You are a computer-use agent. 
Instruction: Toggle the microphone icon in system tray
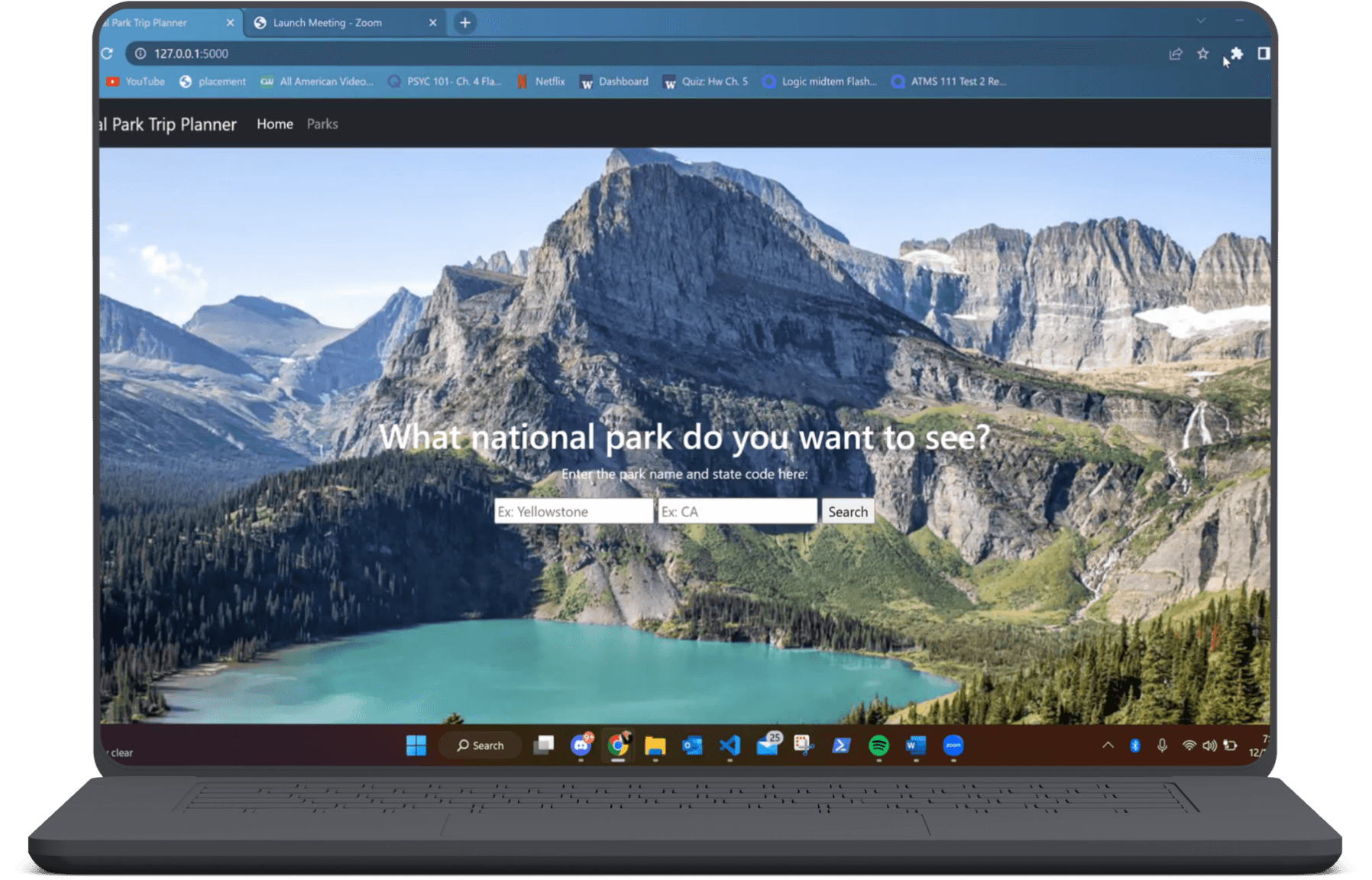(1161, 746)
